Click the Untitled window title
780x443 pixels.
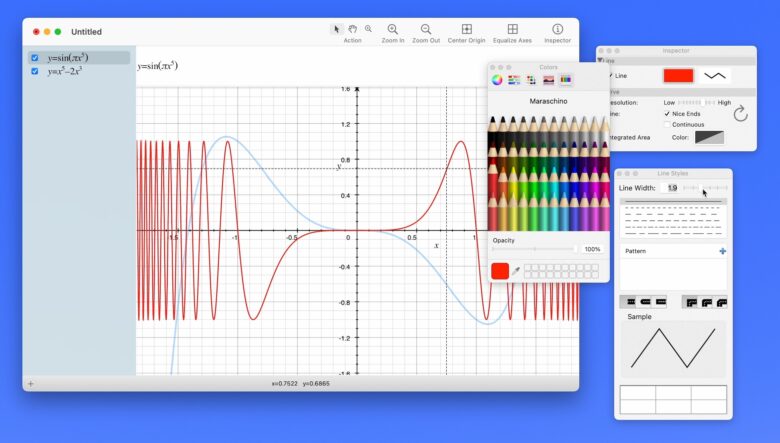(86, 32)
